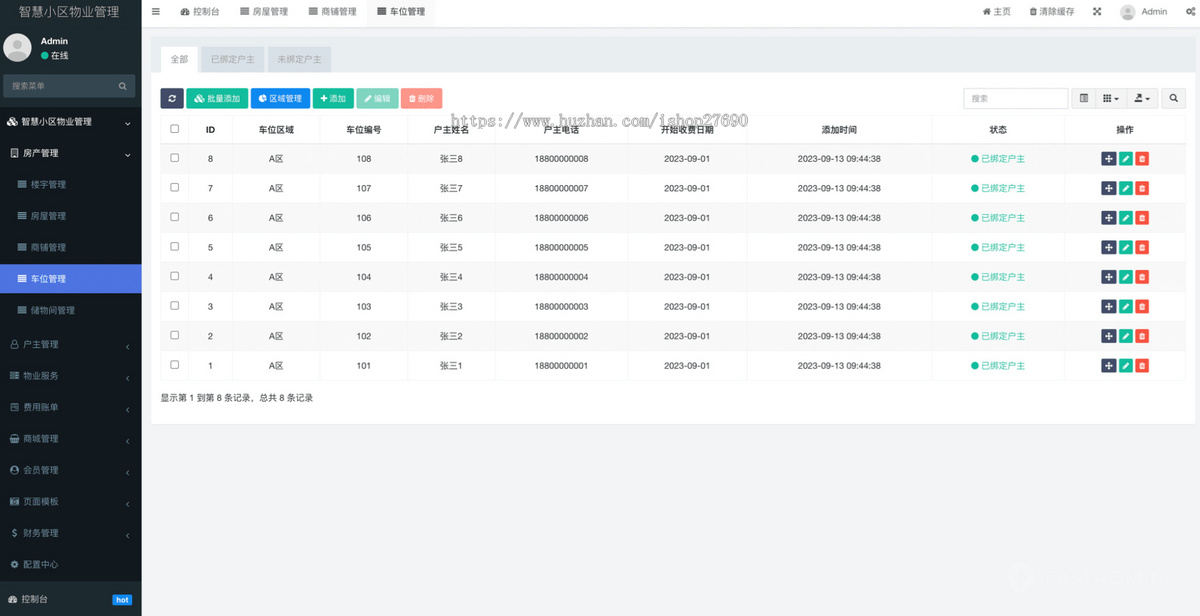
Task: Check the box for row ID 1
Action: (x=175, y=365)
